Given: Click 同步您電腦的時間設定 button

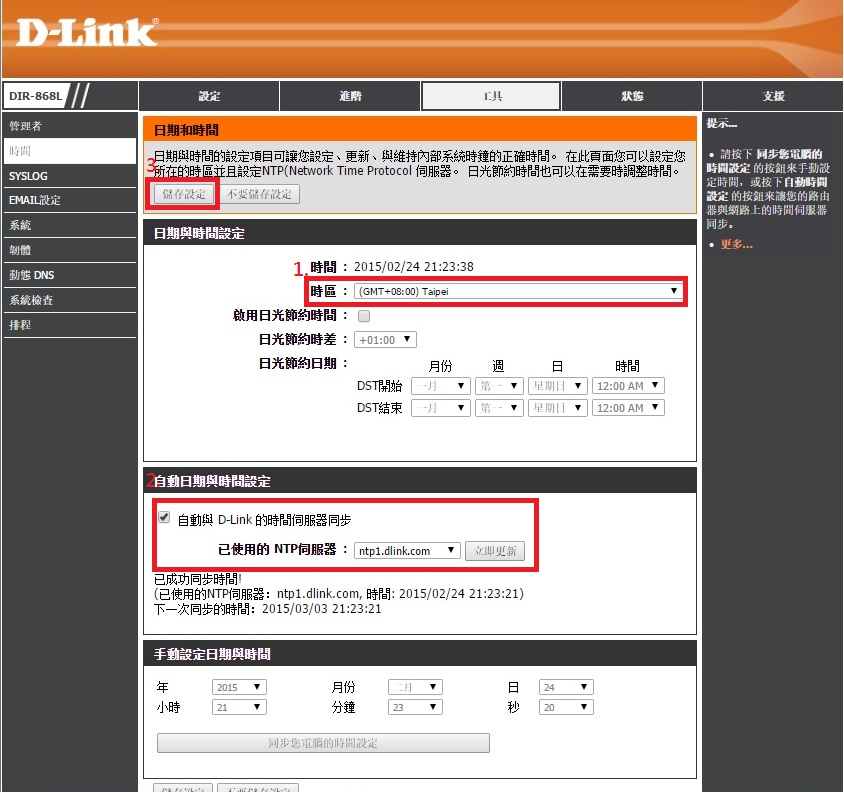Looking at the screenshot, I should click(323, 743).
